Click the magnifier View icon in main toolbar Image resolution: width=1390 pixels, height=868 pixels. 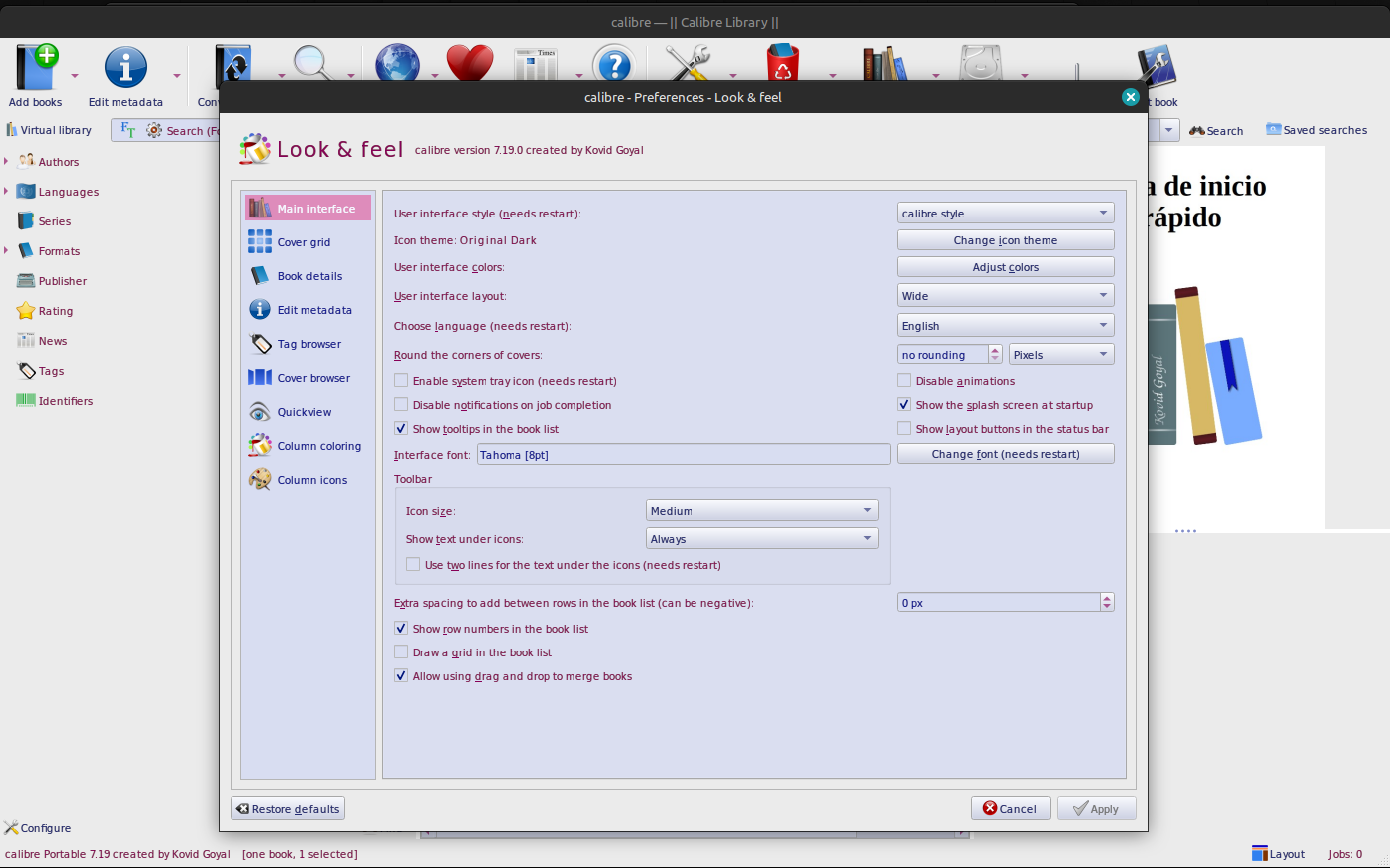tap(312, 62)
